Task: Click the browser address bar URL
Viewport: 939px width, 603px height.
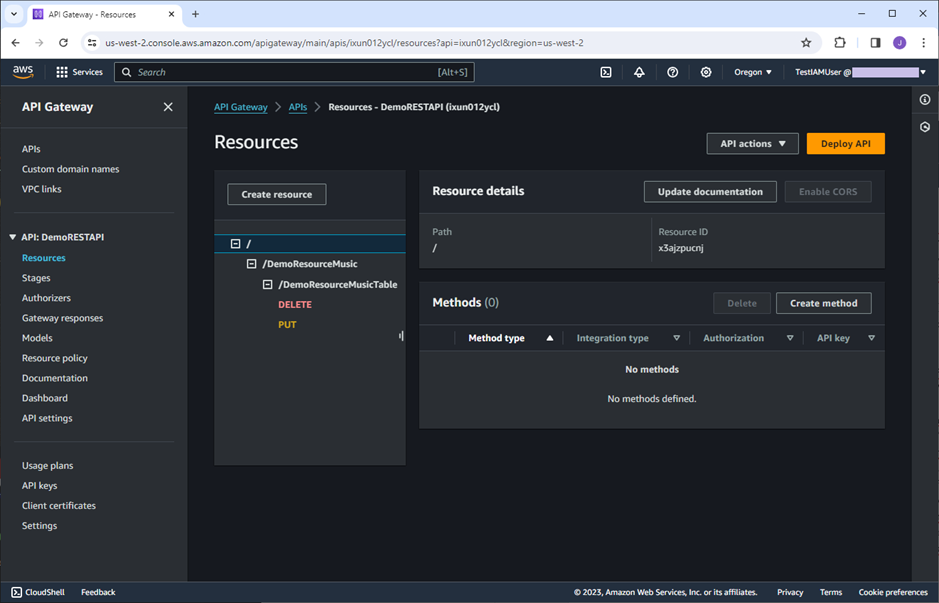Action: tap(344, 43)
